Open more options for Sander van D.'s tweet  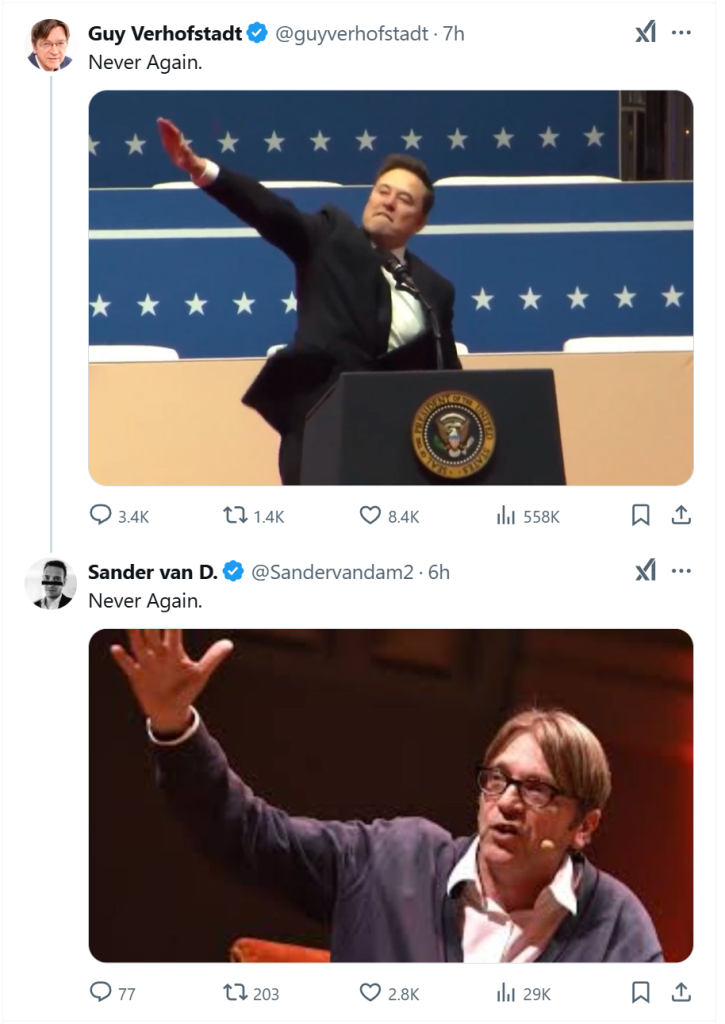click(681, 571)
